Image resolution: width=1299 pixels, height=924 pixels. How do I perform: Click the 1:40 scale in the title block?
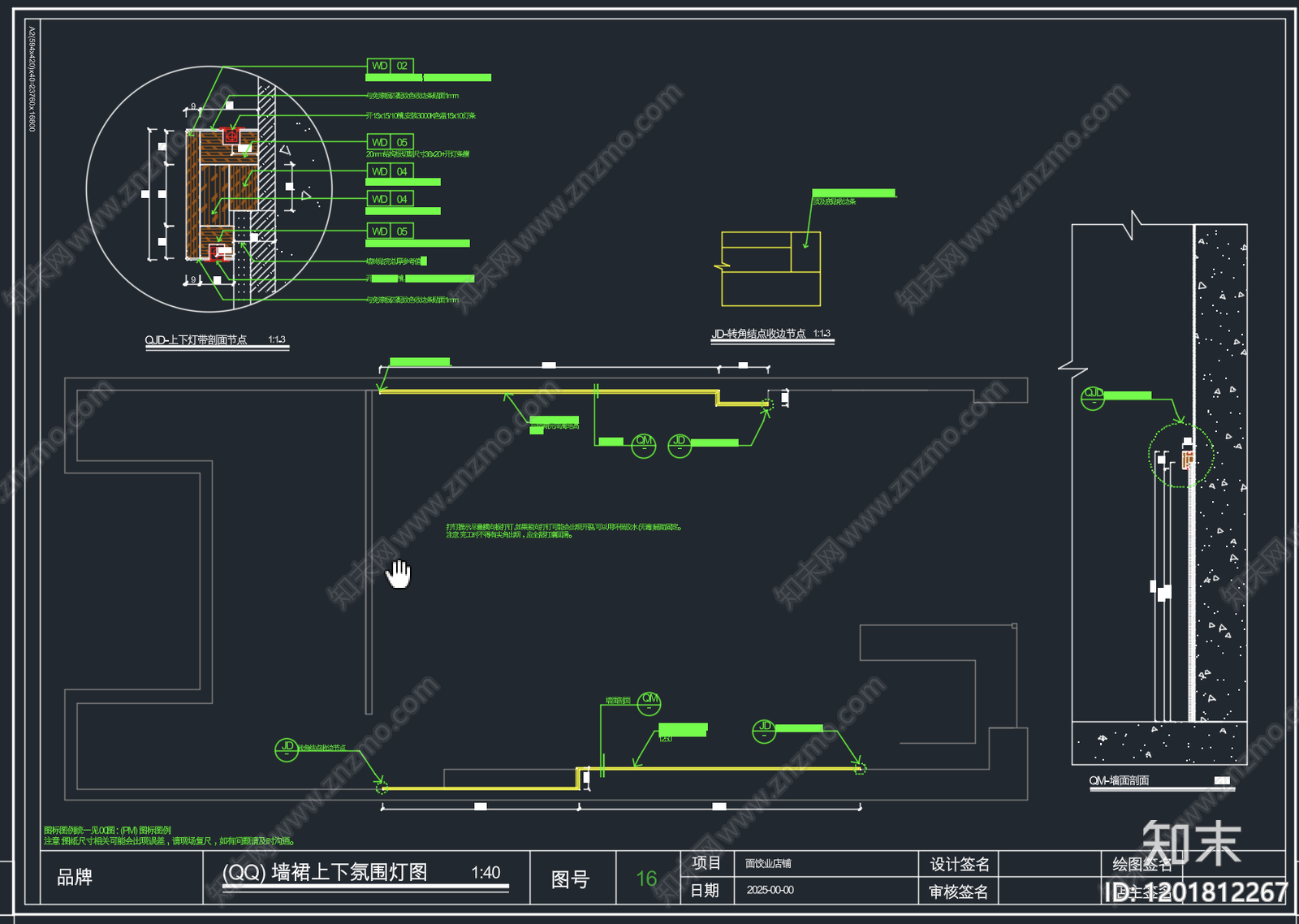point(486,873)
